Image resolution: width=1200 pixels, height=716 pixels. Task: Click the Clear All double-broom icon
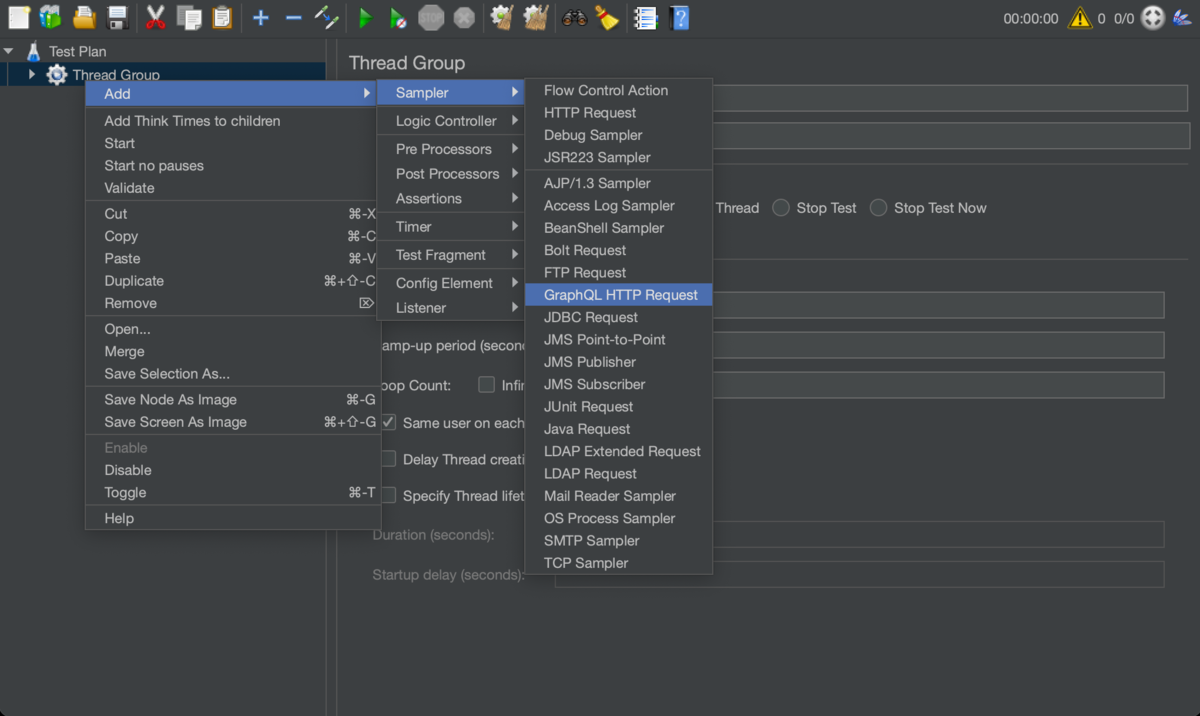(536, 17)
